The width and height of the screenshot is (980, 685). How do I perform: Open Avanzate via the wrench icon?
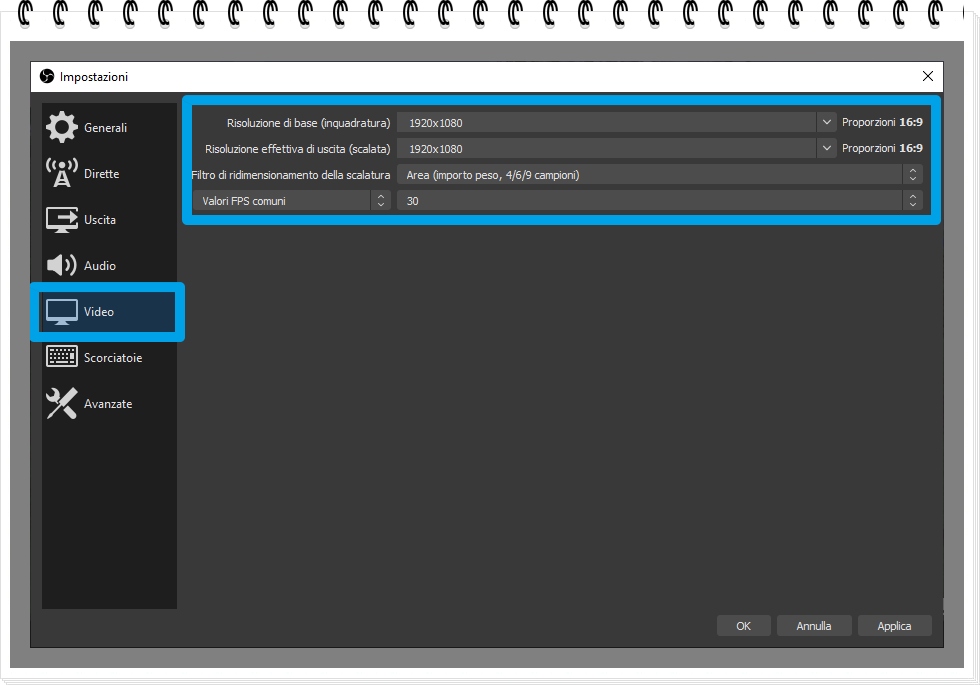pos(61,403)
